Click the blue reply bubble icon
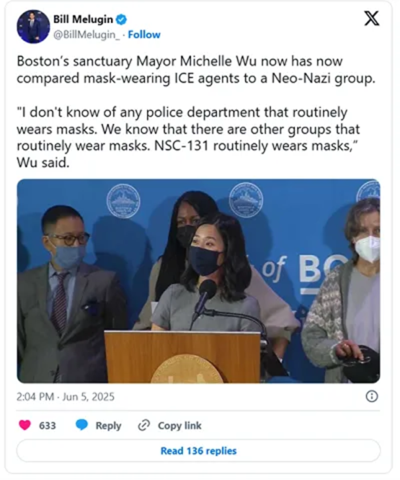The height and width of the screenshot is (480, 400). click(82, 425)
